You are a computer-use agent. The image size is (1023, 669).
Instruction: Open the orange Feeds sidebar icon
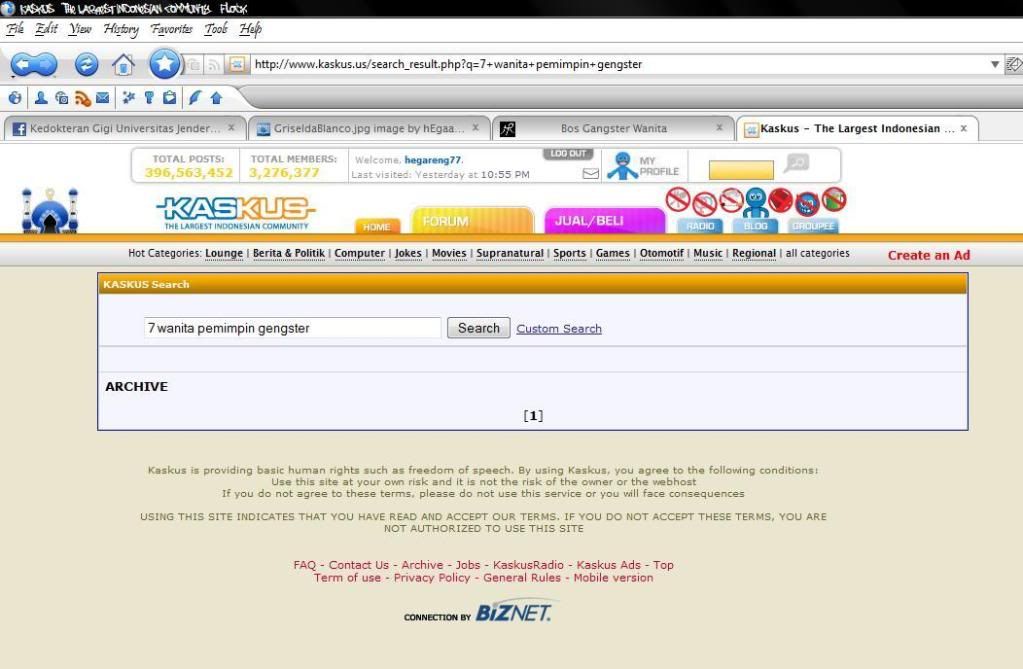point(82,98)
